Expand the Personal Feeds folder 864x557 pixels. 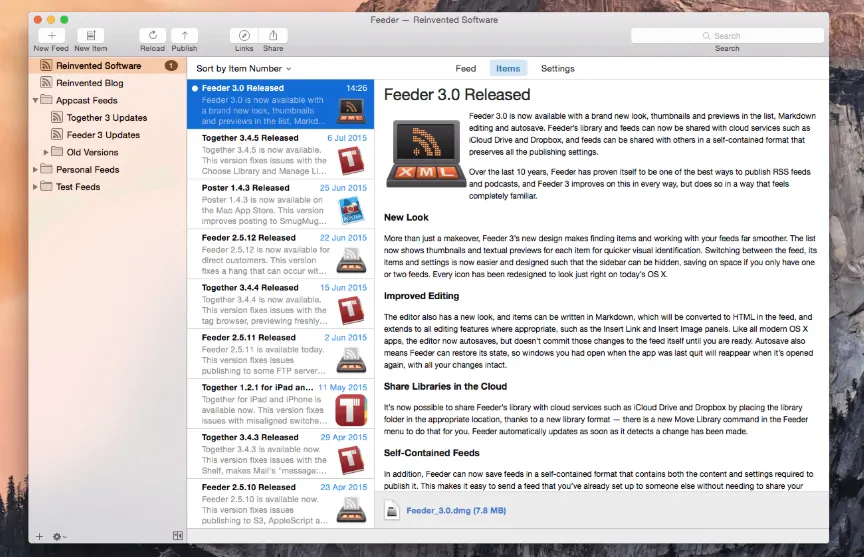click(35, 169)
